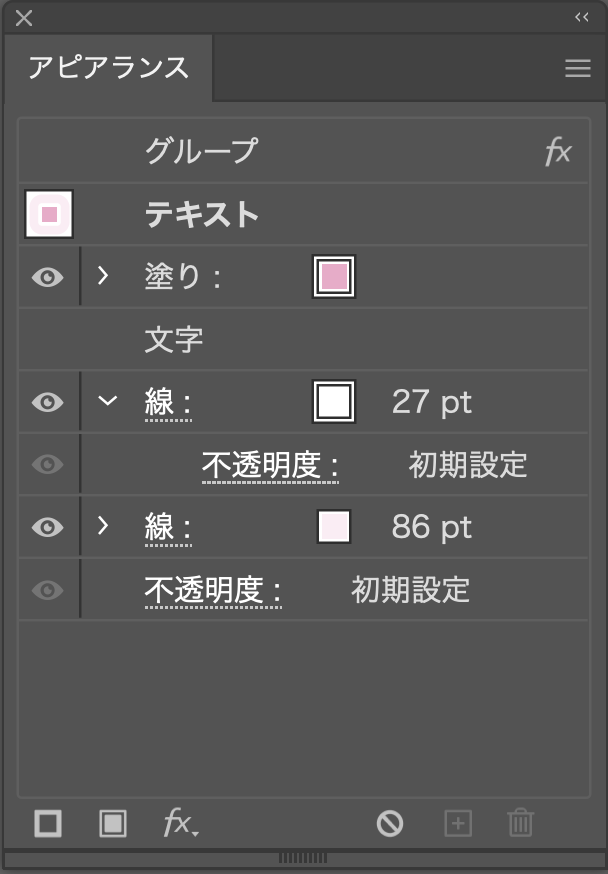The width and height of the screenshot is (608, 874).
Task: Hide the 塗り fill visibility eye
Action: tap(47, 277)
